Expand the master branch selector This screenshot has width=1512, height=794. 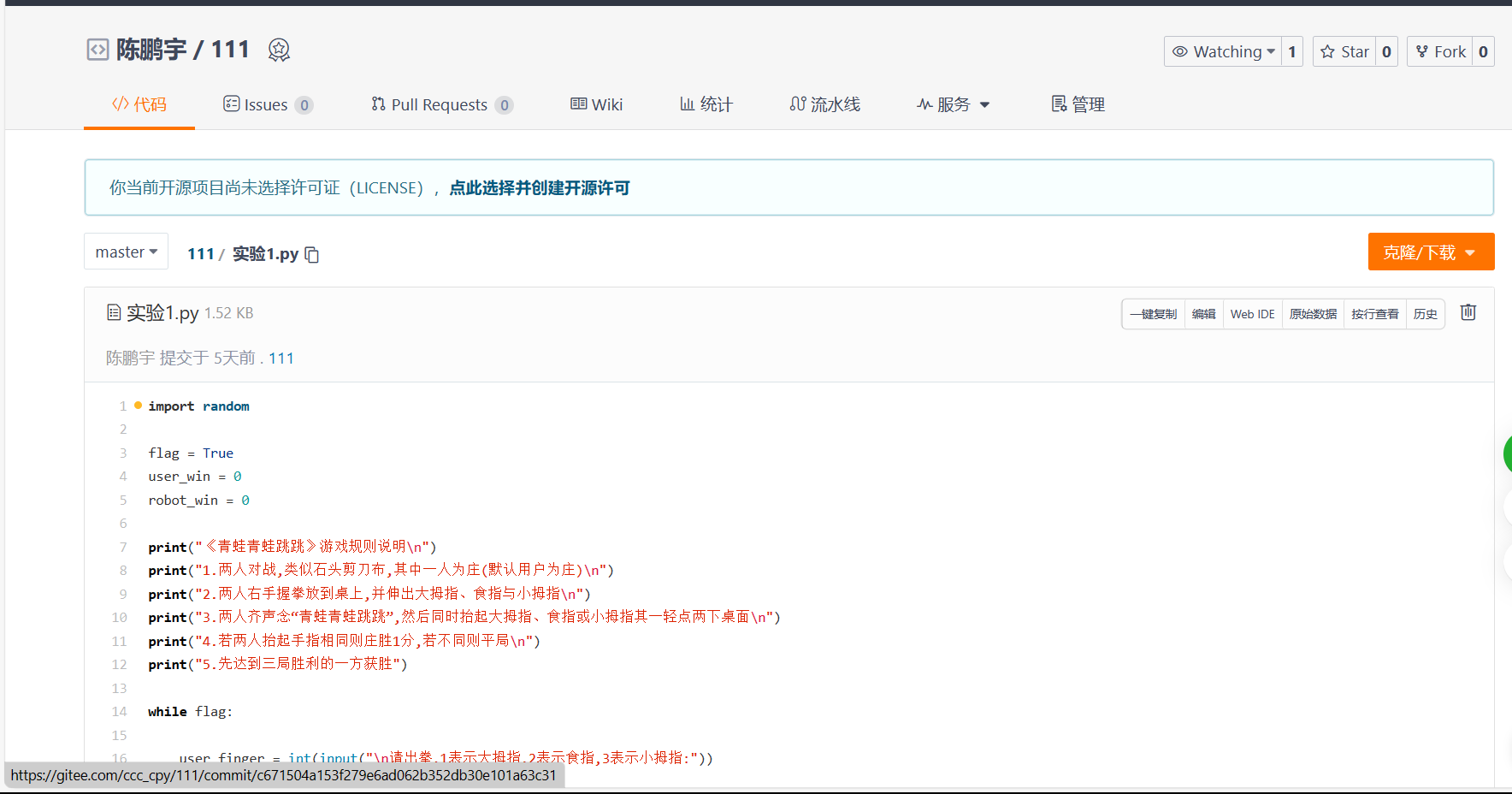coord(127,252)
